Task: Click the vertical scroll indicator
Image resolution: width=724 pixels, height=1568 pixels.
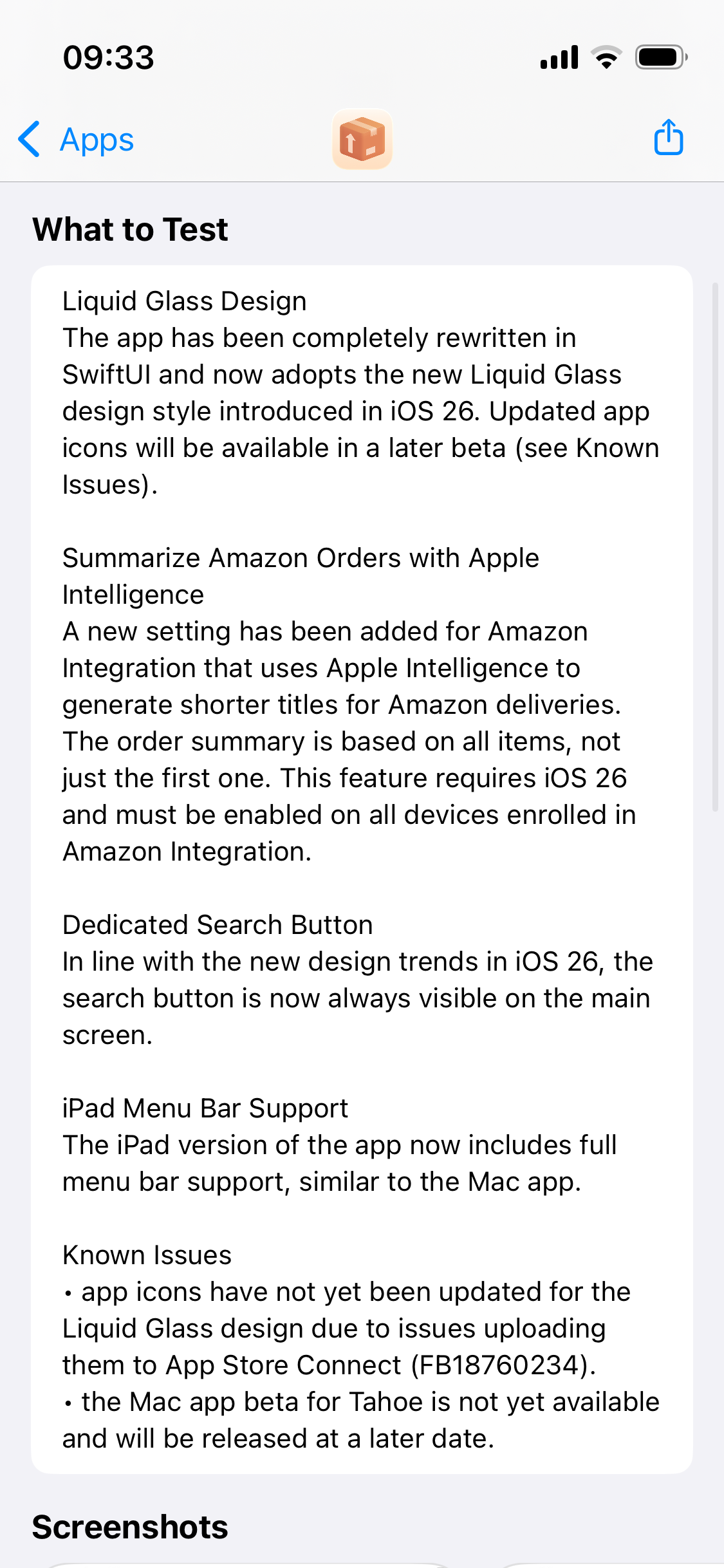Action: tap(714, 547)
